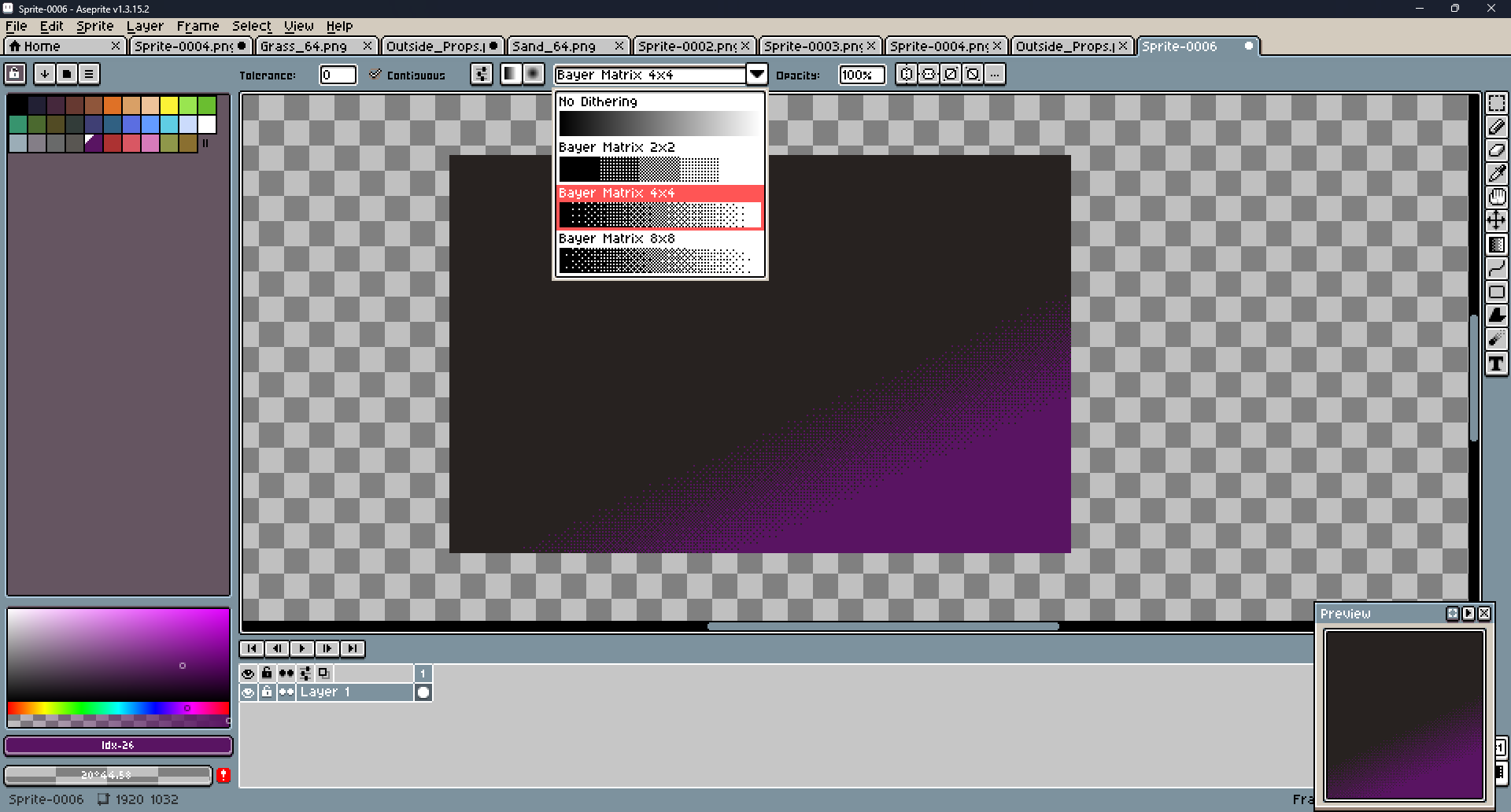Pick the yellow palette swatch

[x=168, y=105]
